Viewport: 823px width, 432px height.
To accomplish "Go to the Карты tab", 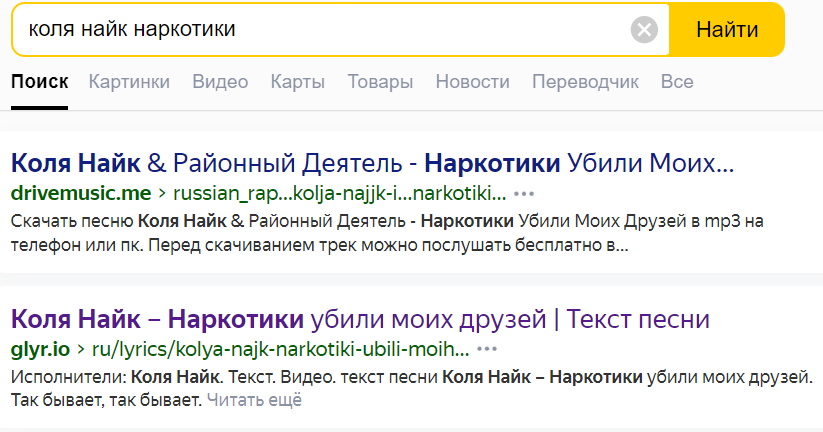I will point(298,82).
